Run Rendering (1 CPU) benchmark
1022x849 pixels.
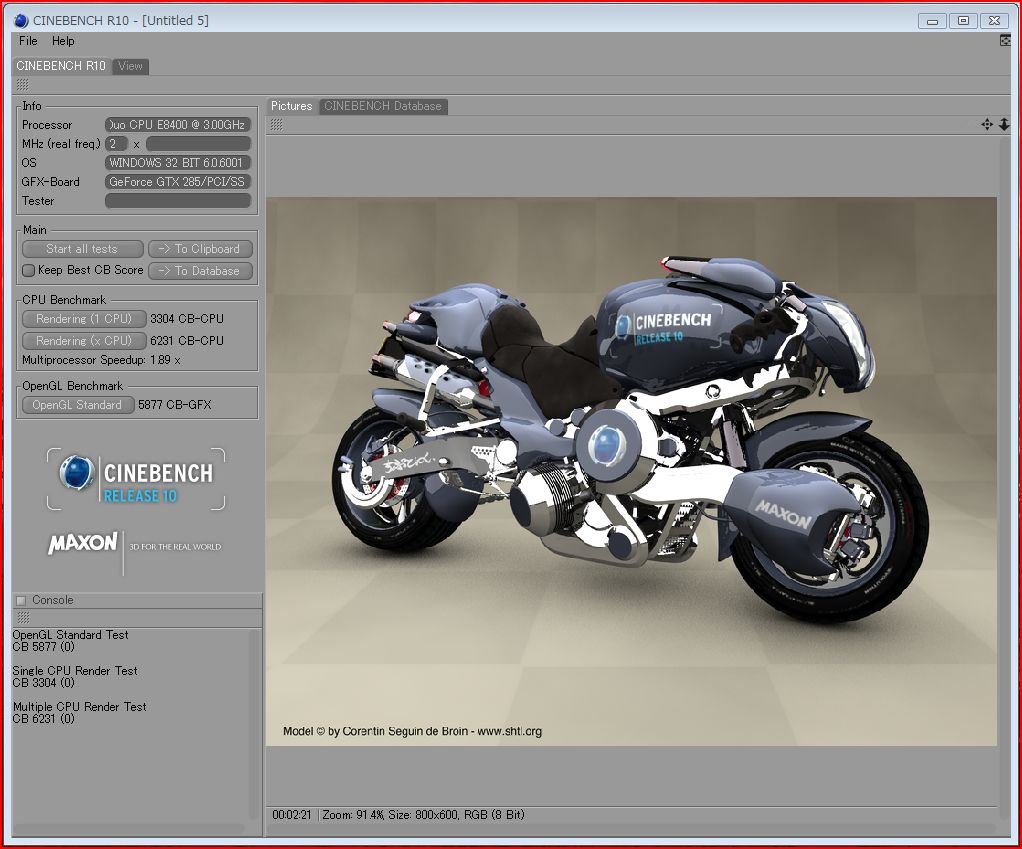pyautogui.click(x=83, y=319)
